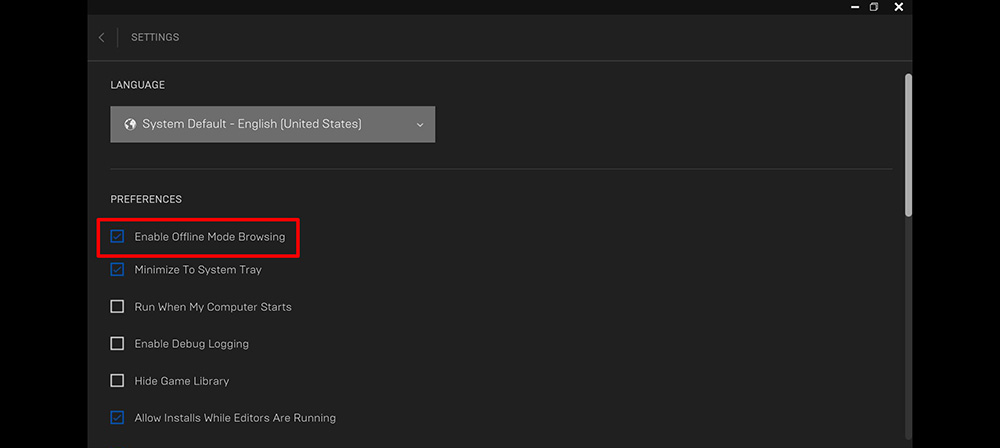This screenshot has width=1000, height=448.
Task: Click the LANGUAGE section heading
Action: point(138,85)
